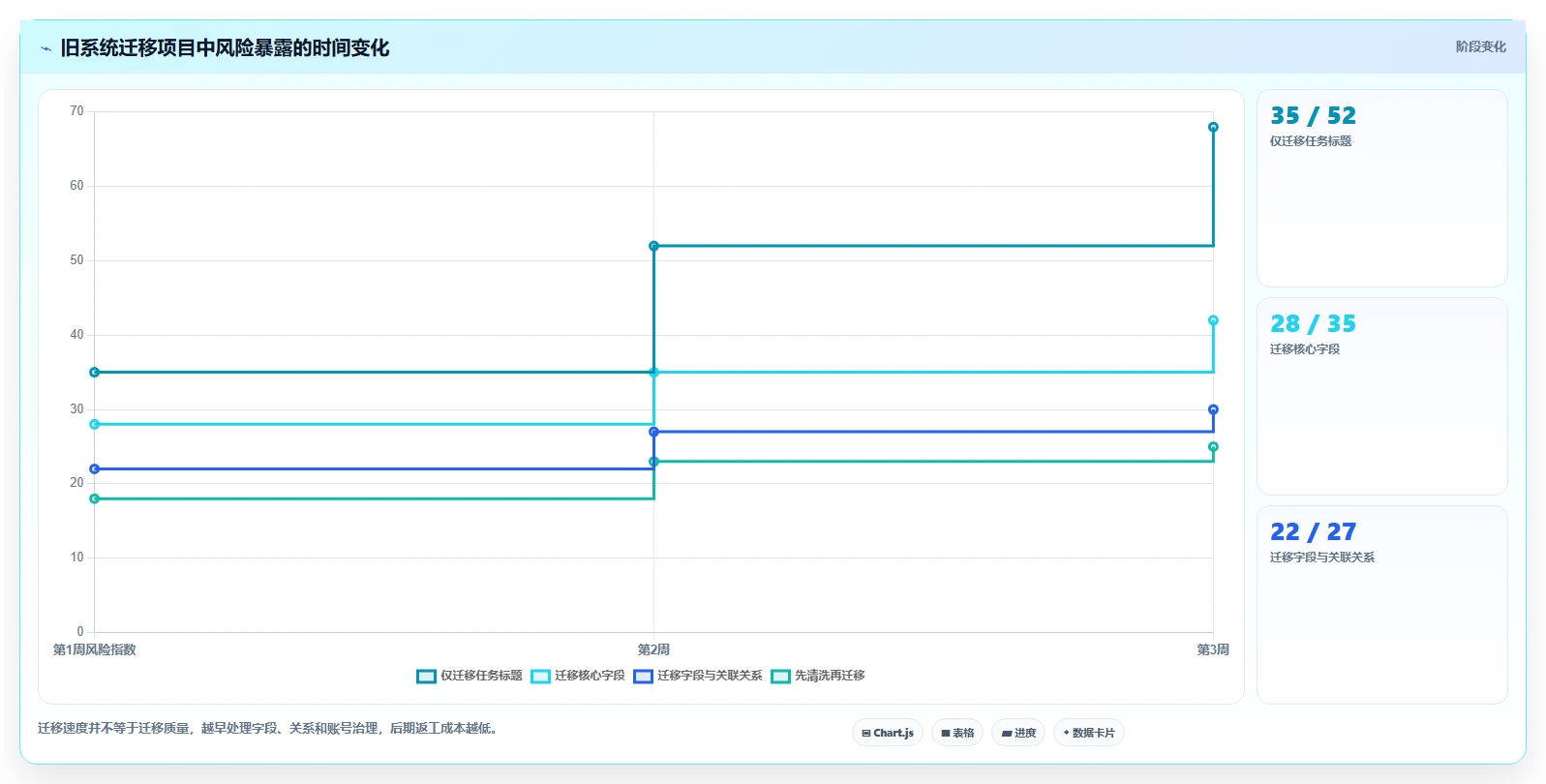Screen dimensions: 1546x784
Task: Click legend label 先清洗再迁移
Action: pos(830,676)
